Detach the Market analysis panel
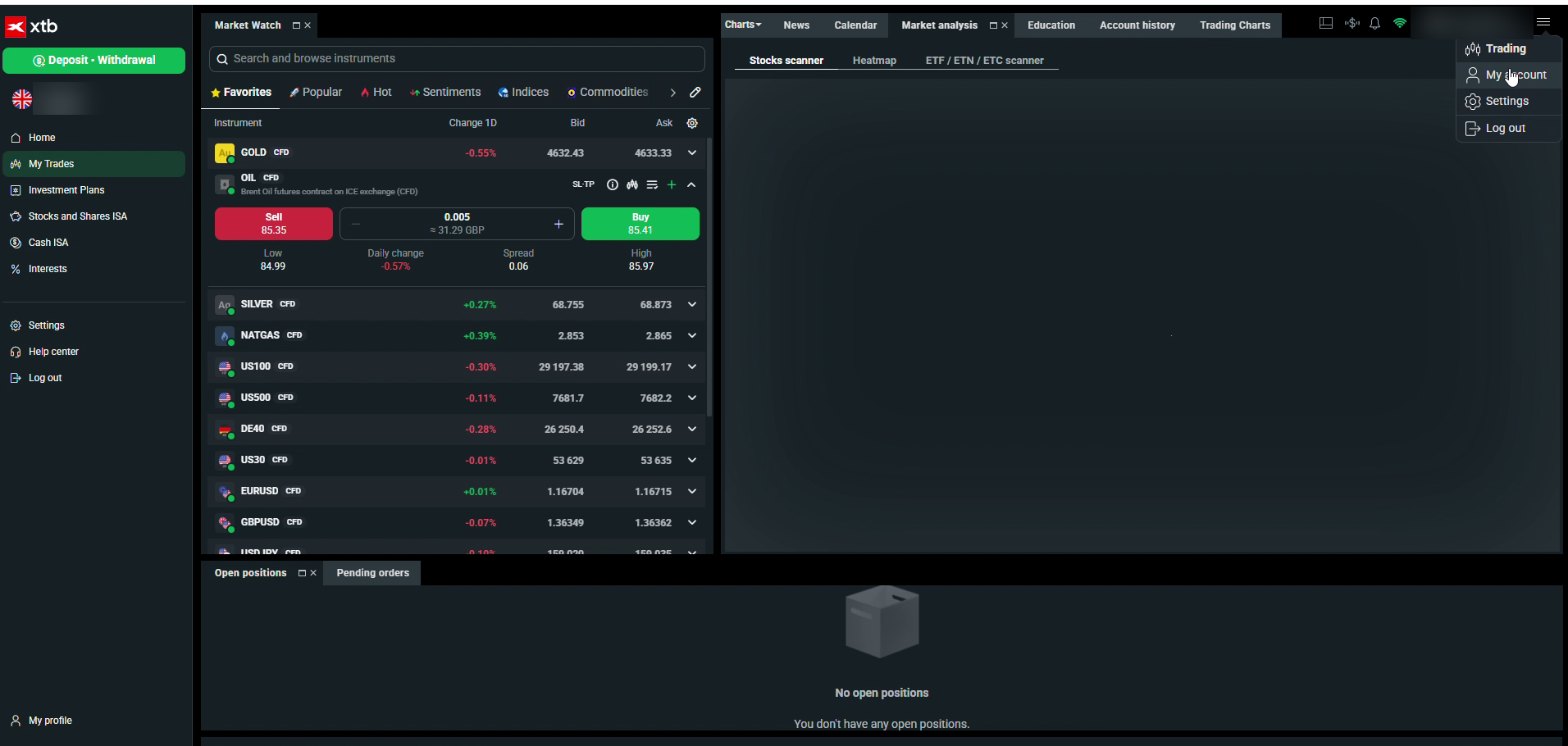This screenshot has height=746, width=1568. (x=993, y=25)
